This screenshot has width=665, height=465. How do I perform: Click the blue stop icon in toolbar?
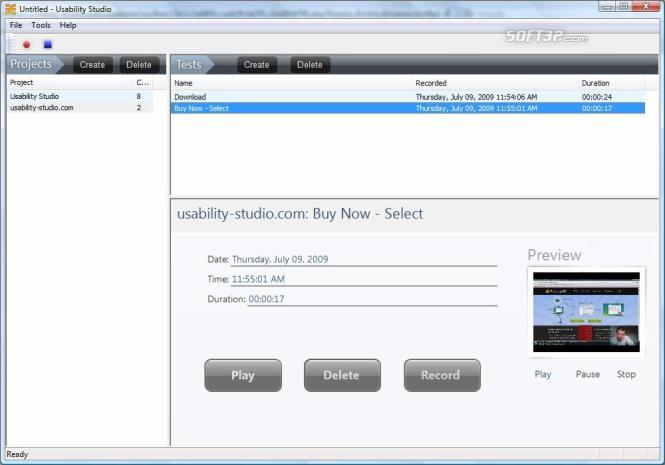pyautogui.click(x=48, y=44)
